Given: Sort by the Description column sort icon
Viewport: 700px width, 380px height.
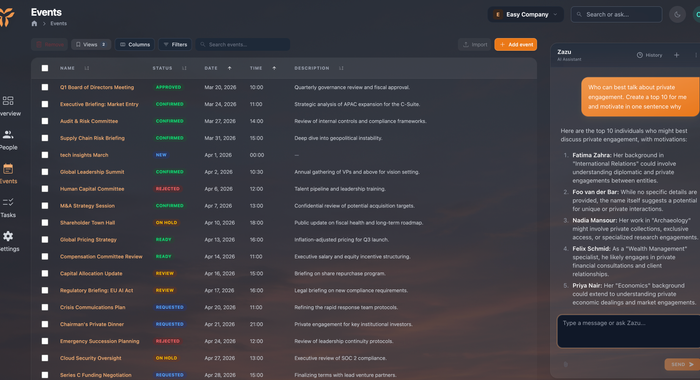Looking at the screenshot, I should click(341, 68).
